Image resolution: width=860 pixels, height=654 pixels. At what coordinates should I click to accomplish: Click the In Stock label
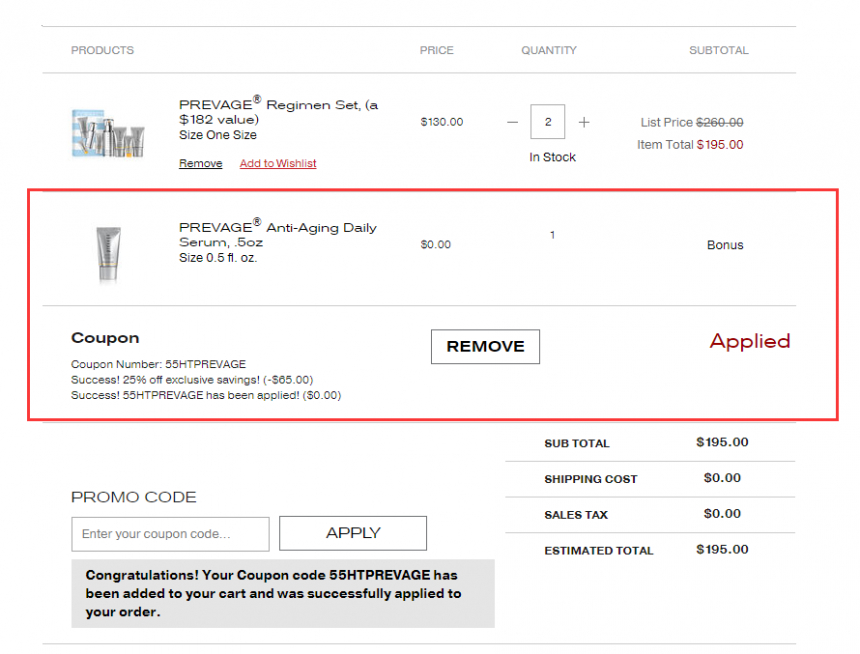click(x=552, y=157)
